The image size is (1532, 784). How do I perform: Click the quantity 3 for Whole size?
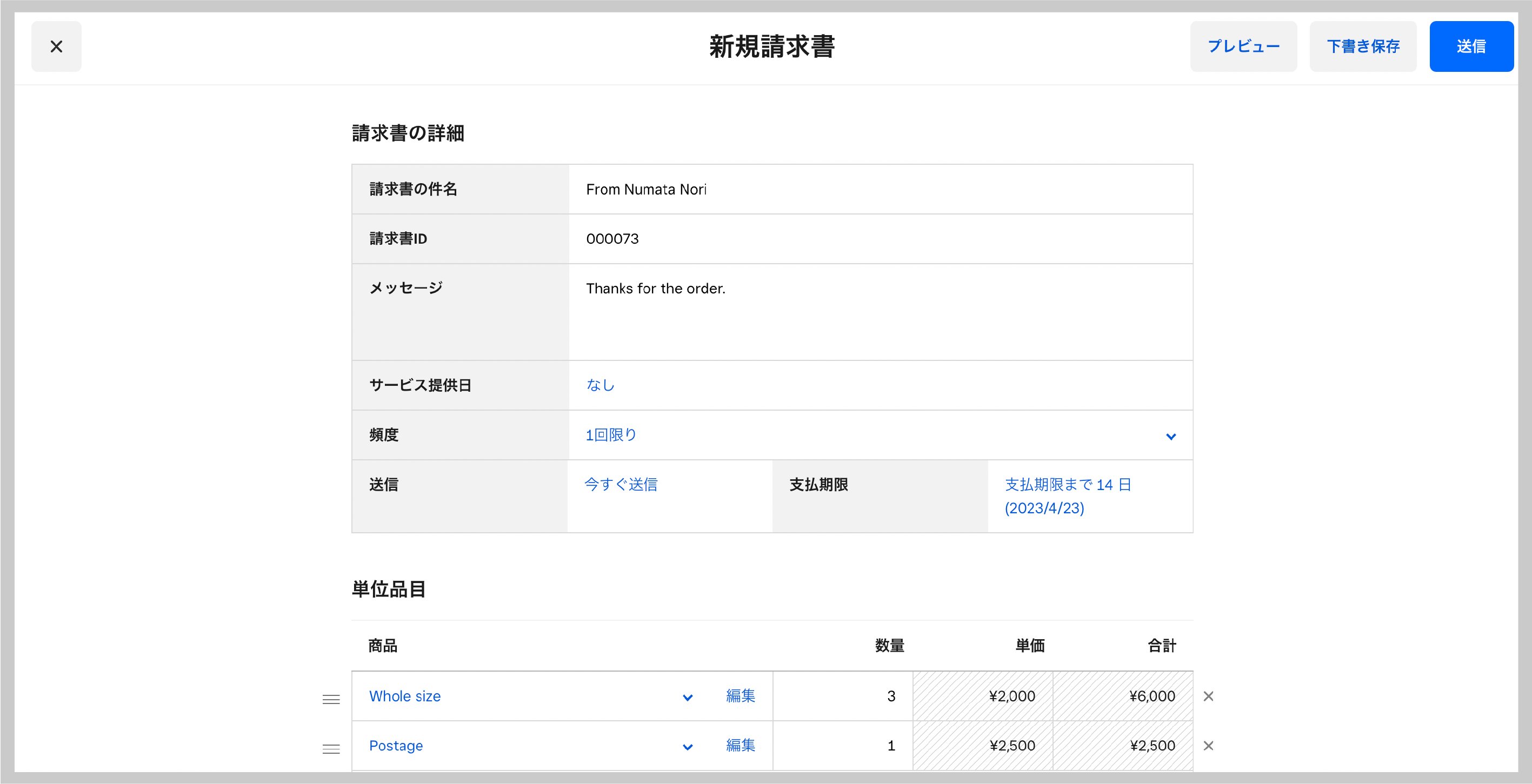pos(890,696)
